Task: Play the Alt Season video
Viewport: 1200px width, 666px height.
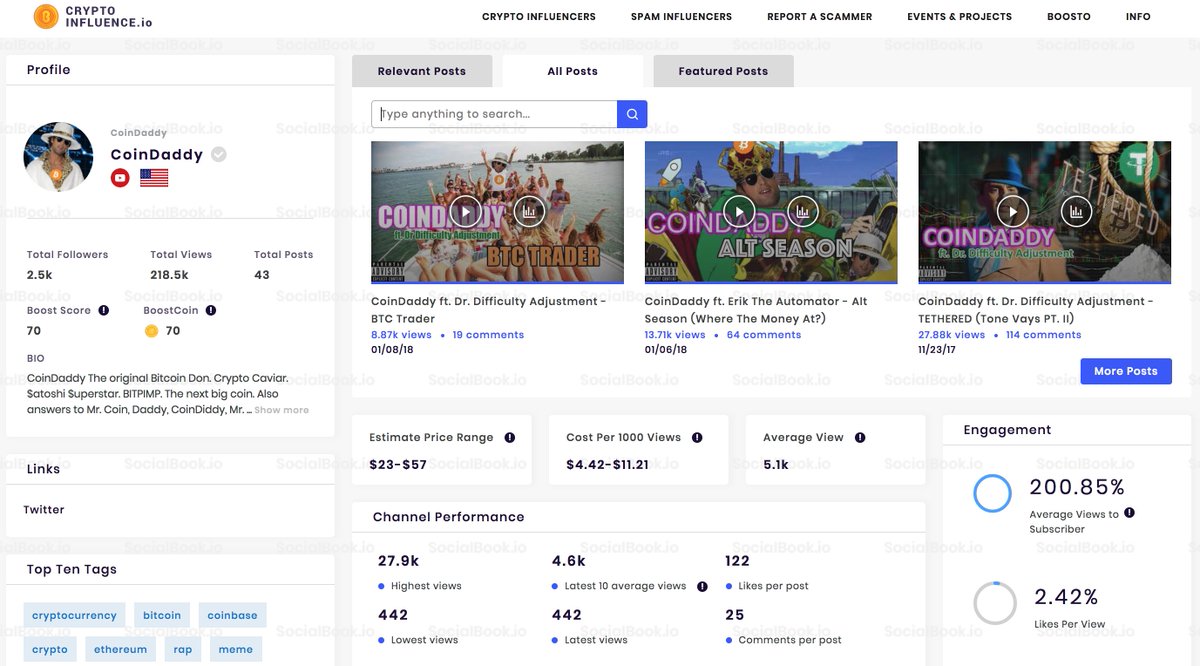Action: point(739,211)
